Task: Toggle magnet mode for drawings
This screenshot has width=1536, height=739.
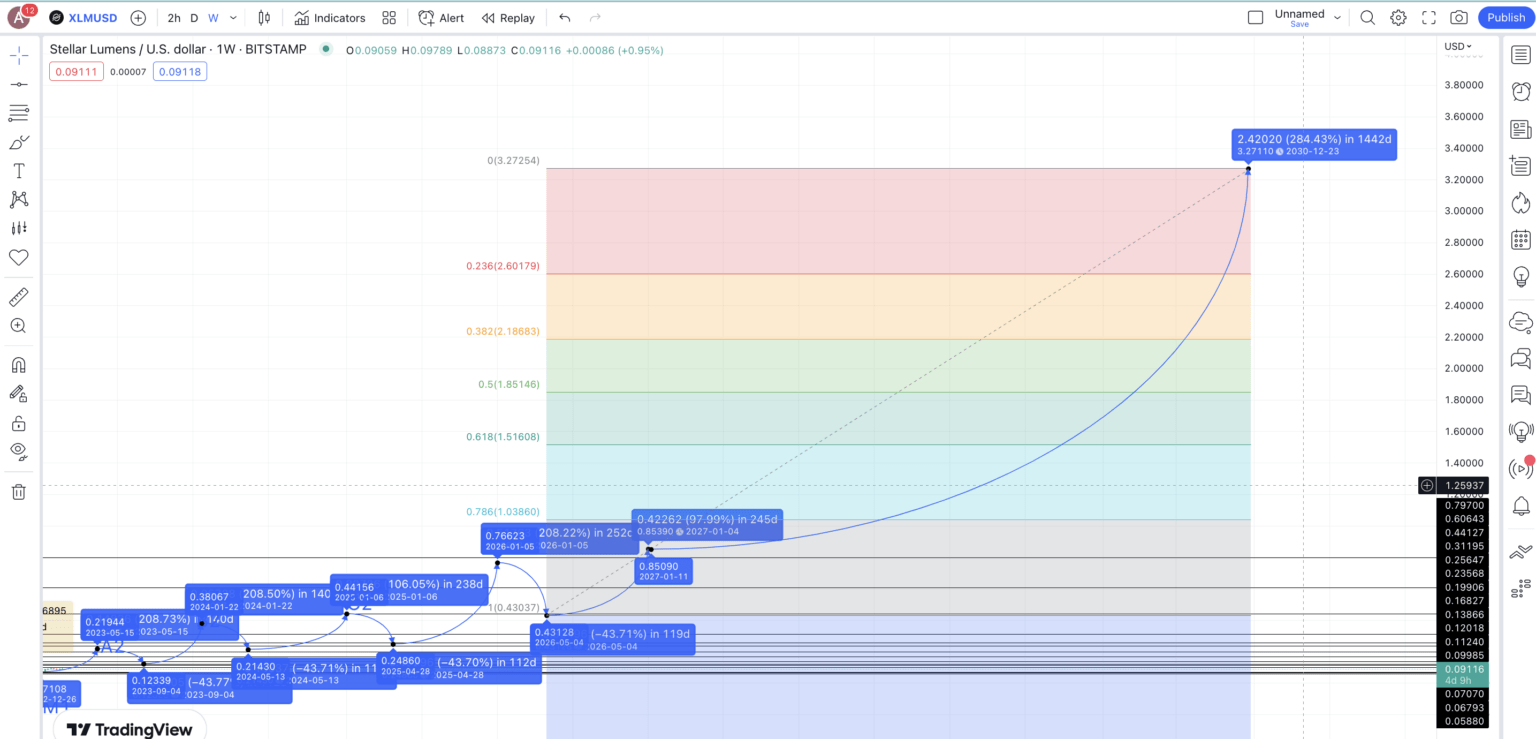Action: click(x=18, y=365)
